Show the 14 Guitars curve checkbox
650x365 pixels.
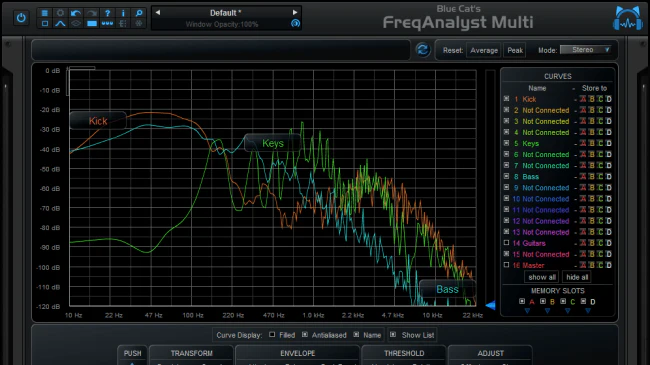tap(506, 243)
